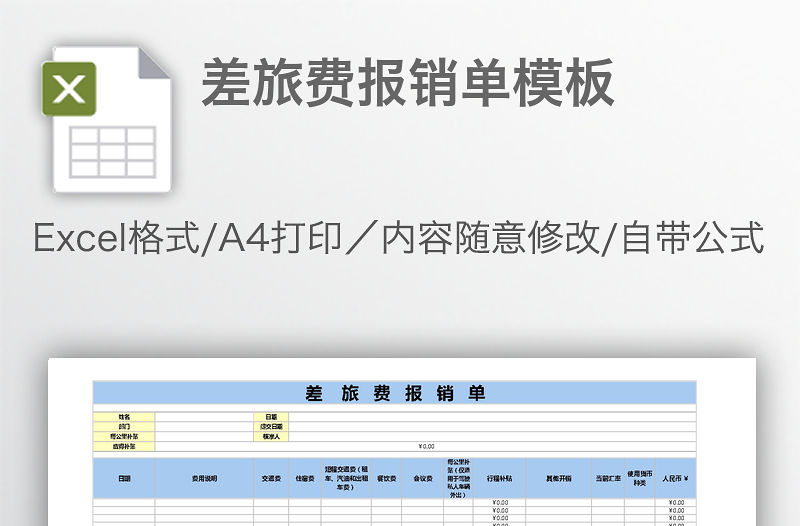Click the spreadsheet title 差旅费报销单
This screenshot has width=800, height=526.
(x=394, y=394)
